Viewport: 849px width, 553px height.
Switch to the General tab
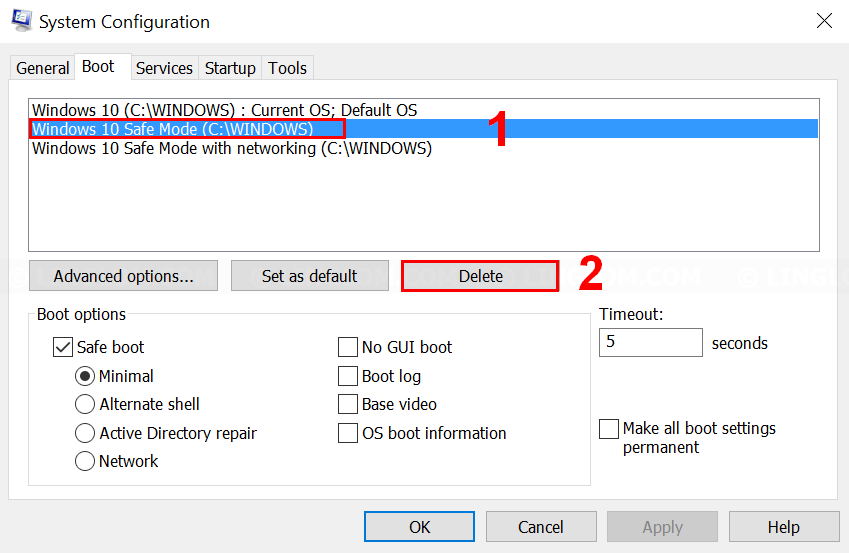point(42,68)
